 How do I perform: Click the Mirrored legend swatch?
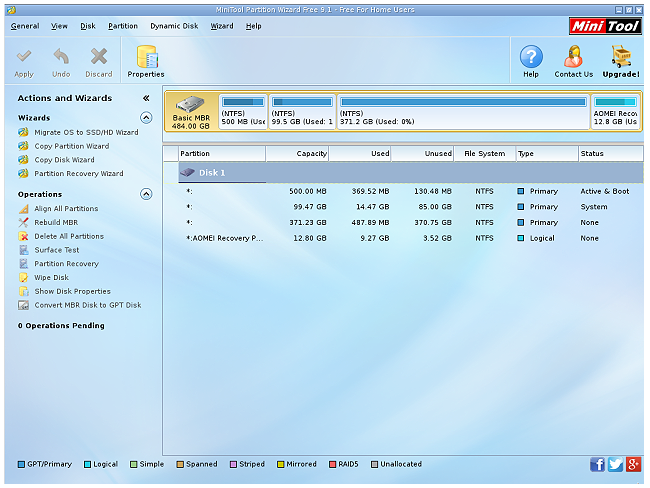(280, 464)
